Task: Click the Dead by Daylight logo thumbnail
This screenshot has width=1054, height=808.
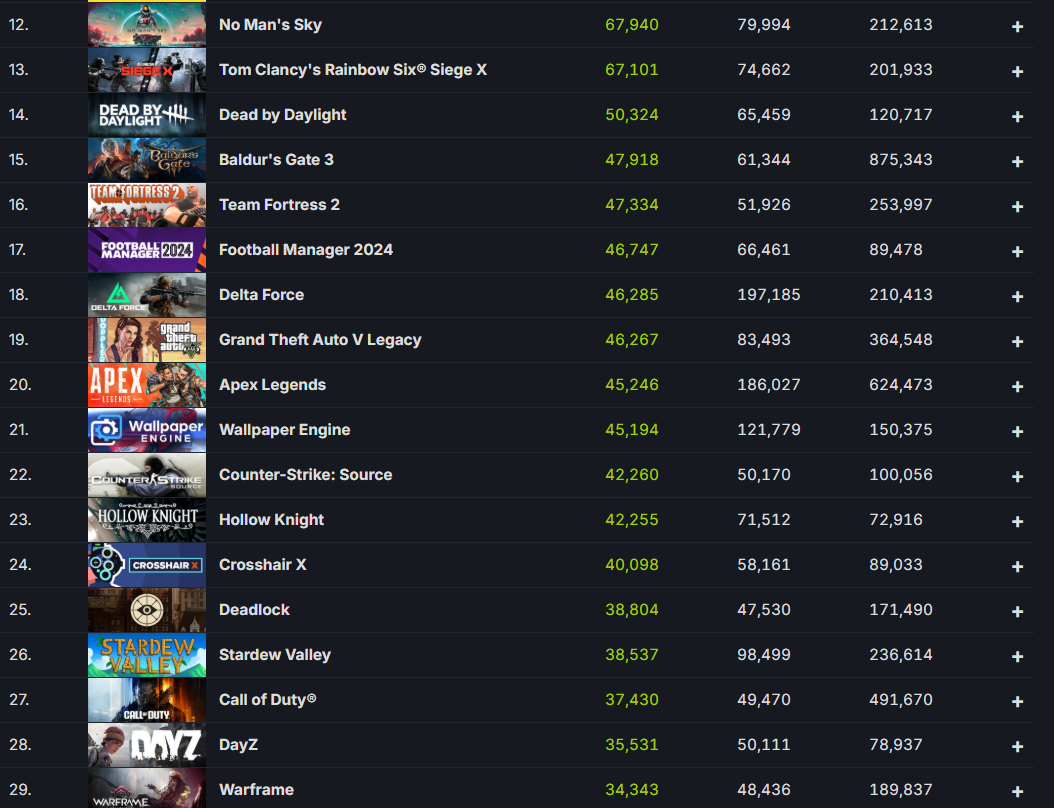Action: tap(147, 114)
